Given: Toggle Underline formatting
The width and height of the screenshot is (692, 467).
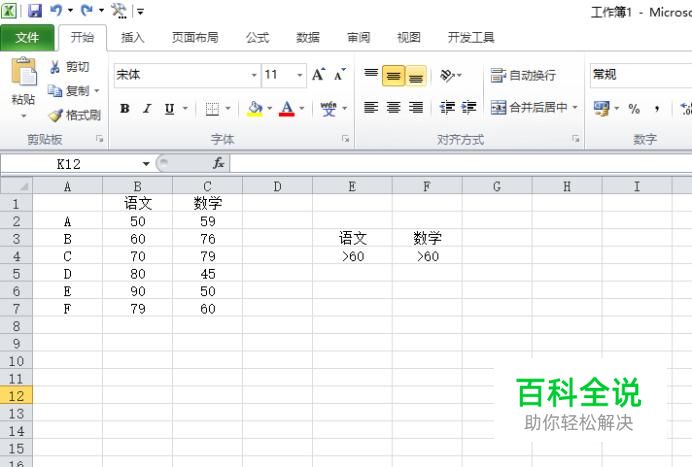Looking at the screenshot, I should point(169,109).
